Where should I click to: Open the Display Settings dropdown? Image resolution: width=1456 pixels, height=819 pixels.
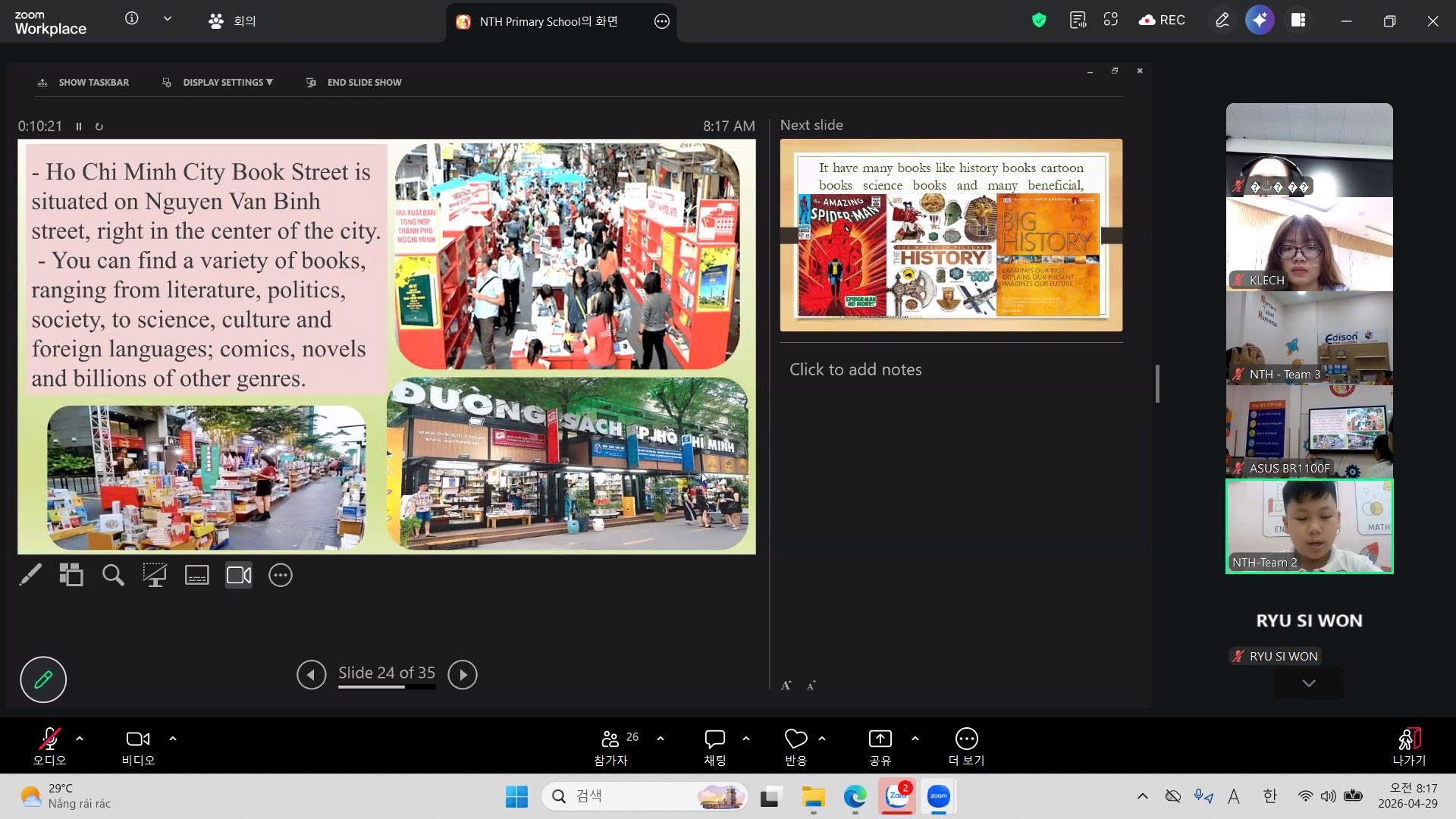(x=227, y=82)
